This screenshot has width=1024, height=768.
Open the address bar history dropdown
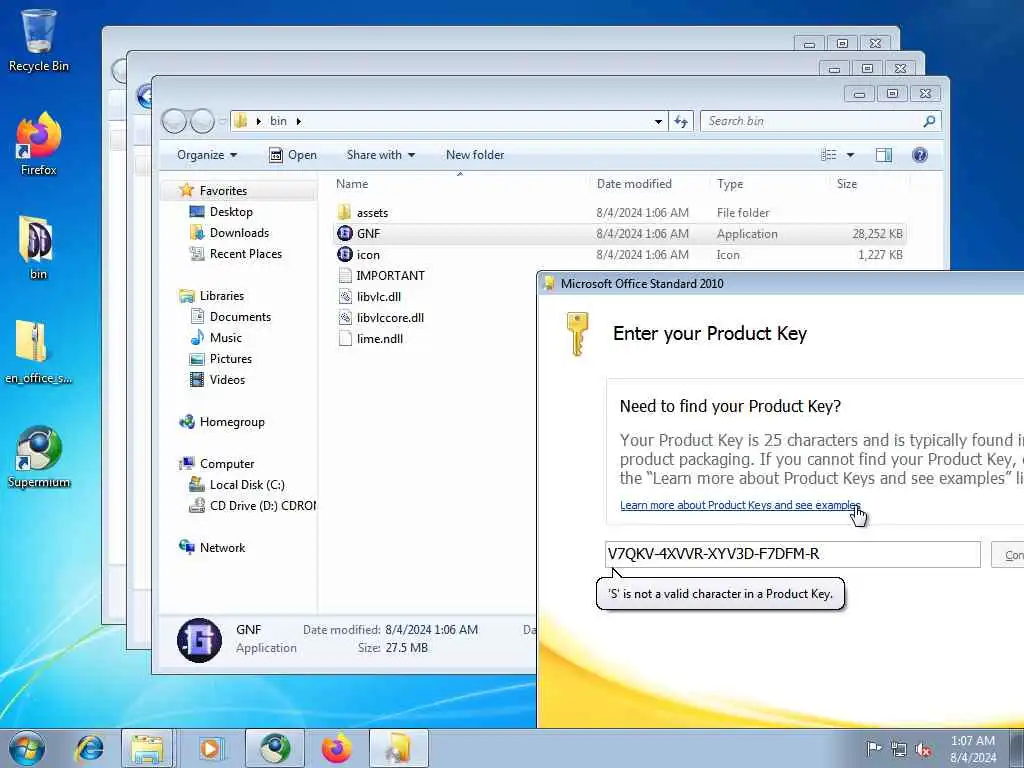(658, 121)
